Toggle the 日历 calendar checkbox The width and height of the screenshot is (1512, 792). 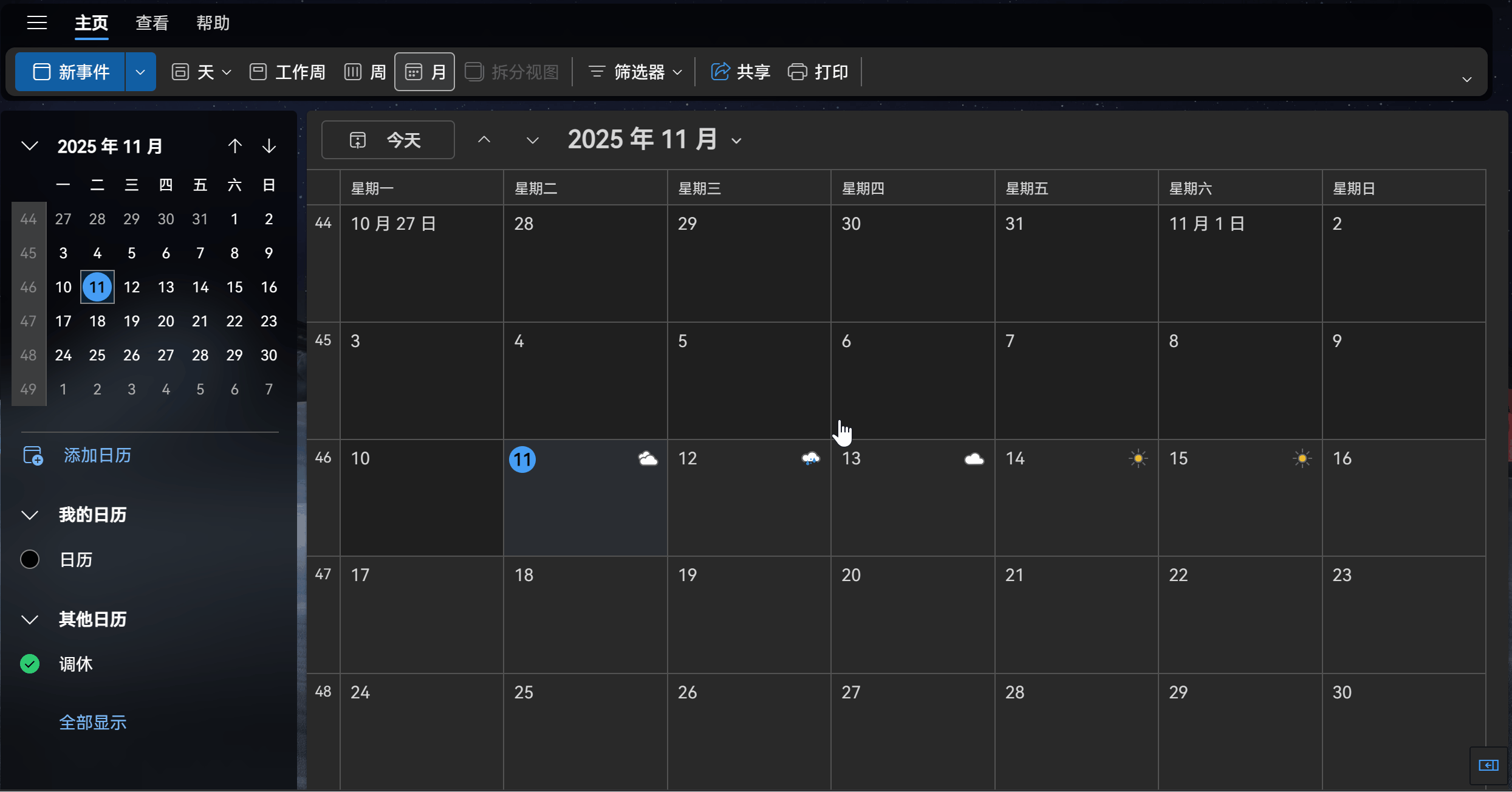30,559
